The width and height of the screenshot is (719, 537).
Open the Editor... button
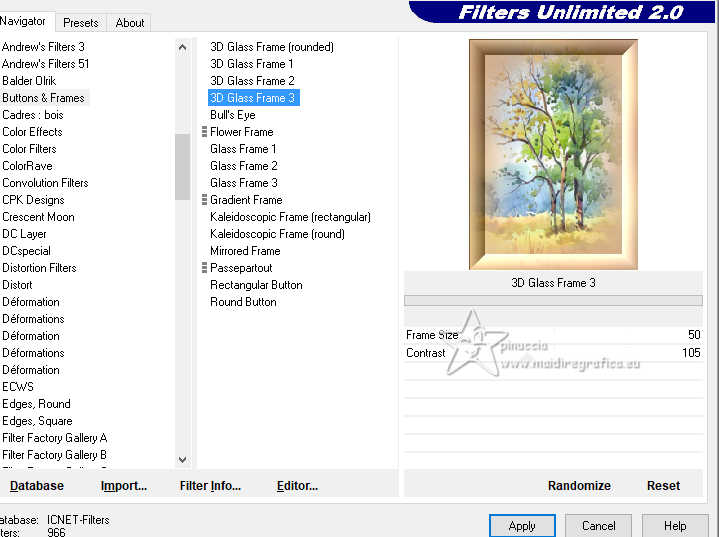(x=297, y=485)
